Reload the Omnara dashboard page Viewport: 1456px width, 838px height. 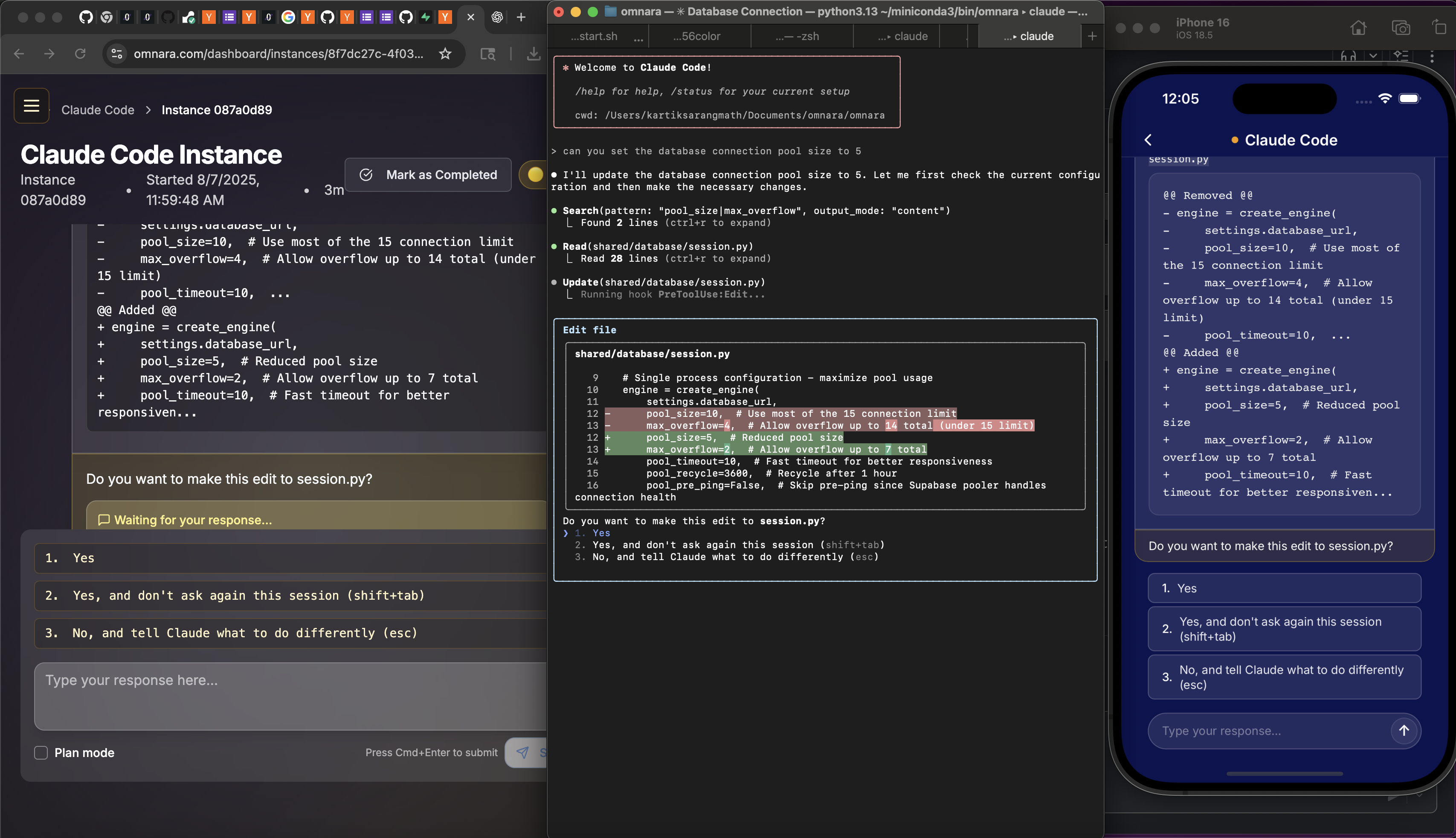80,54
